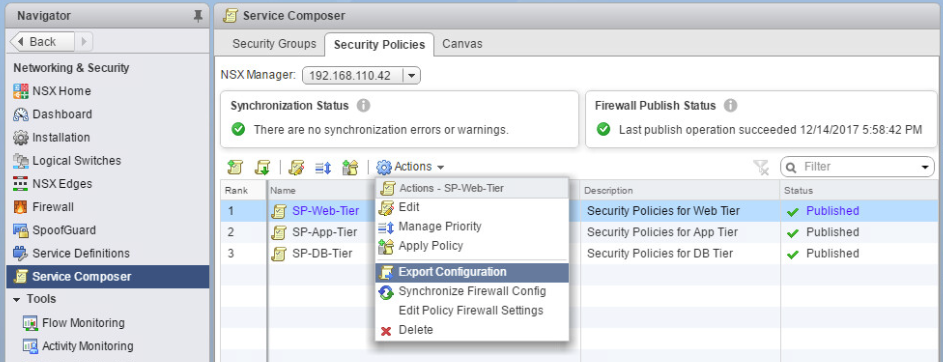Click the Synchronization Status info icon
The height and width of the screenshot is (362, 943).
point(363,106)
